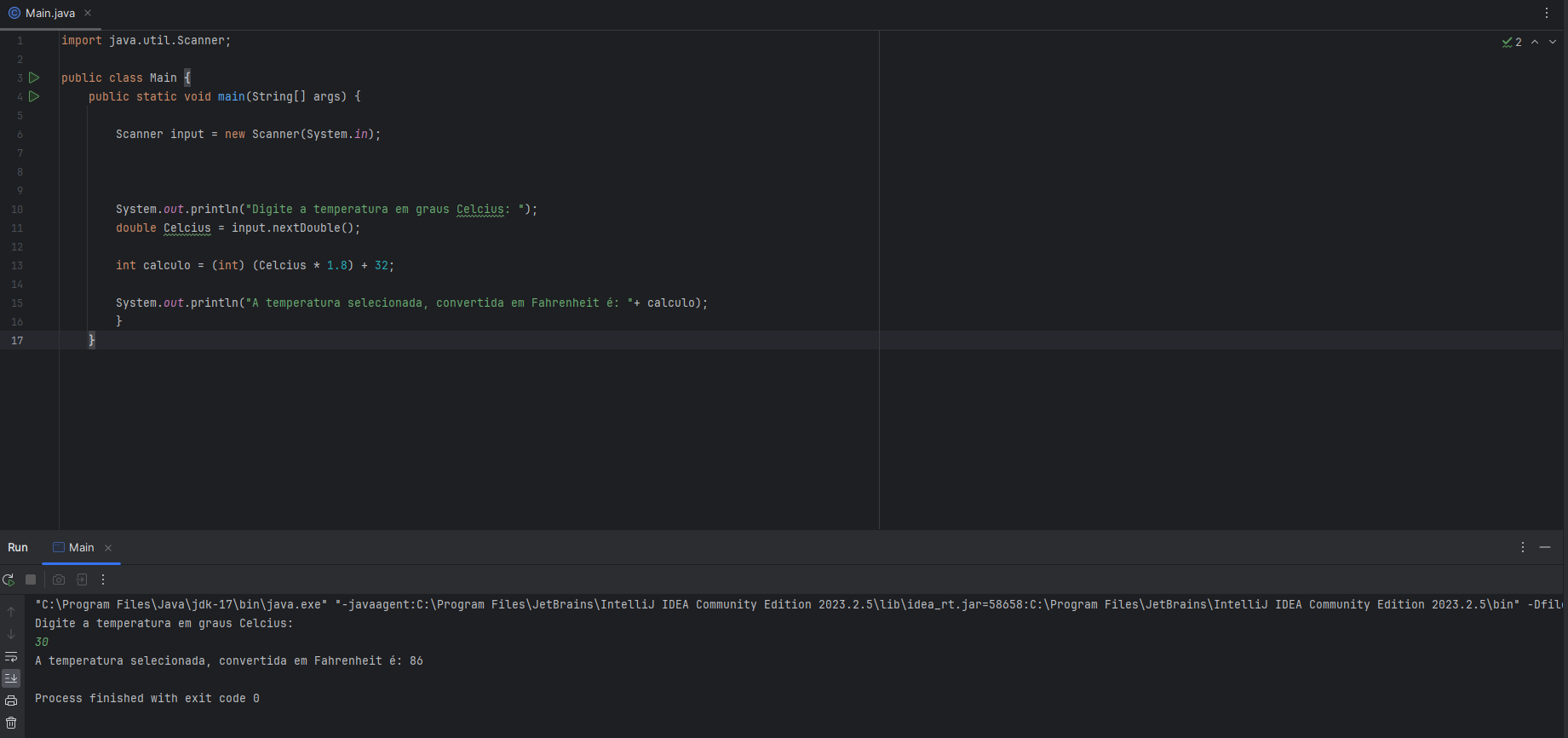Stop the running process
1568x738 pixels.
coord(31,579)
